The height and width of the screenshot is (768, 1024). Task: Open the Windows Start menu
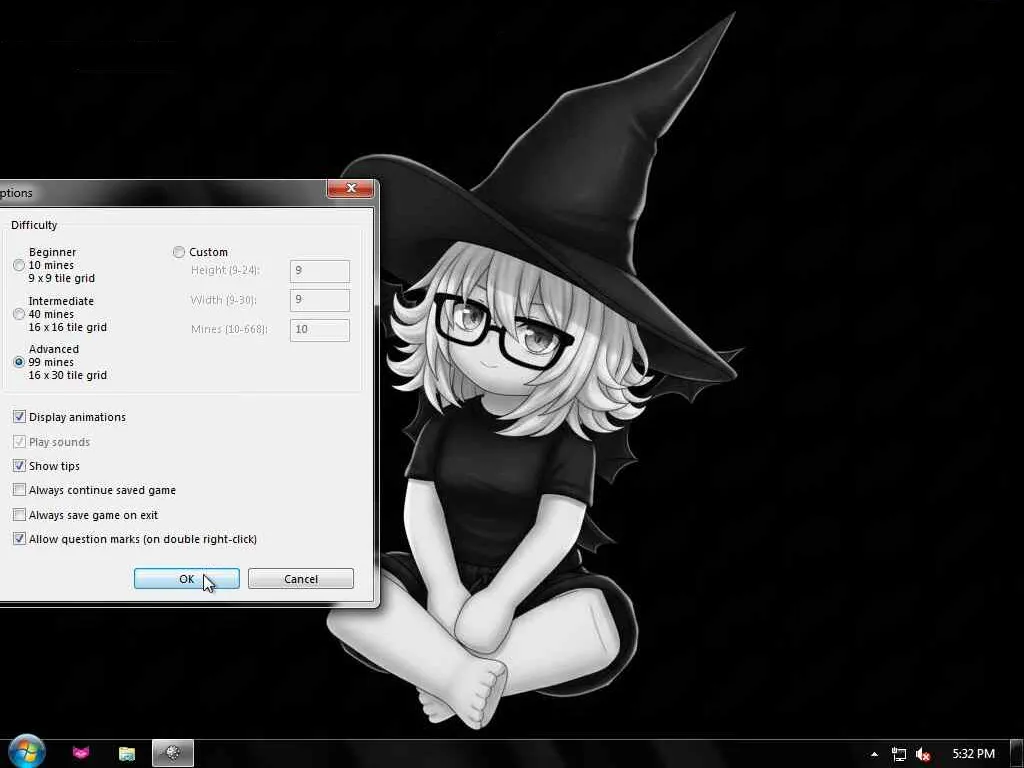(27, 752)
